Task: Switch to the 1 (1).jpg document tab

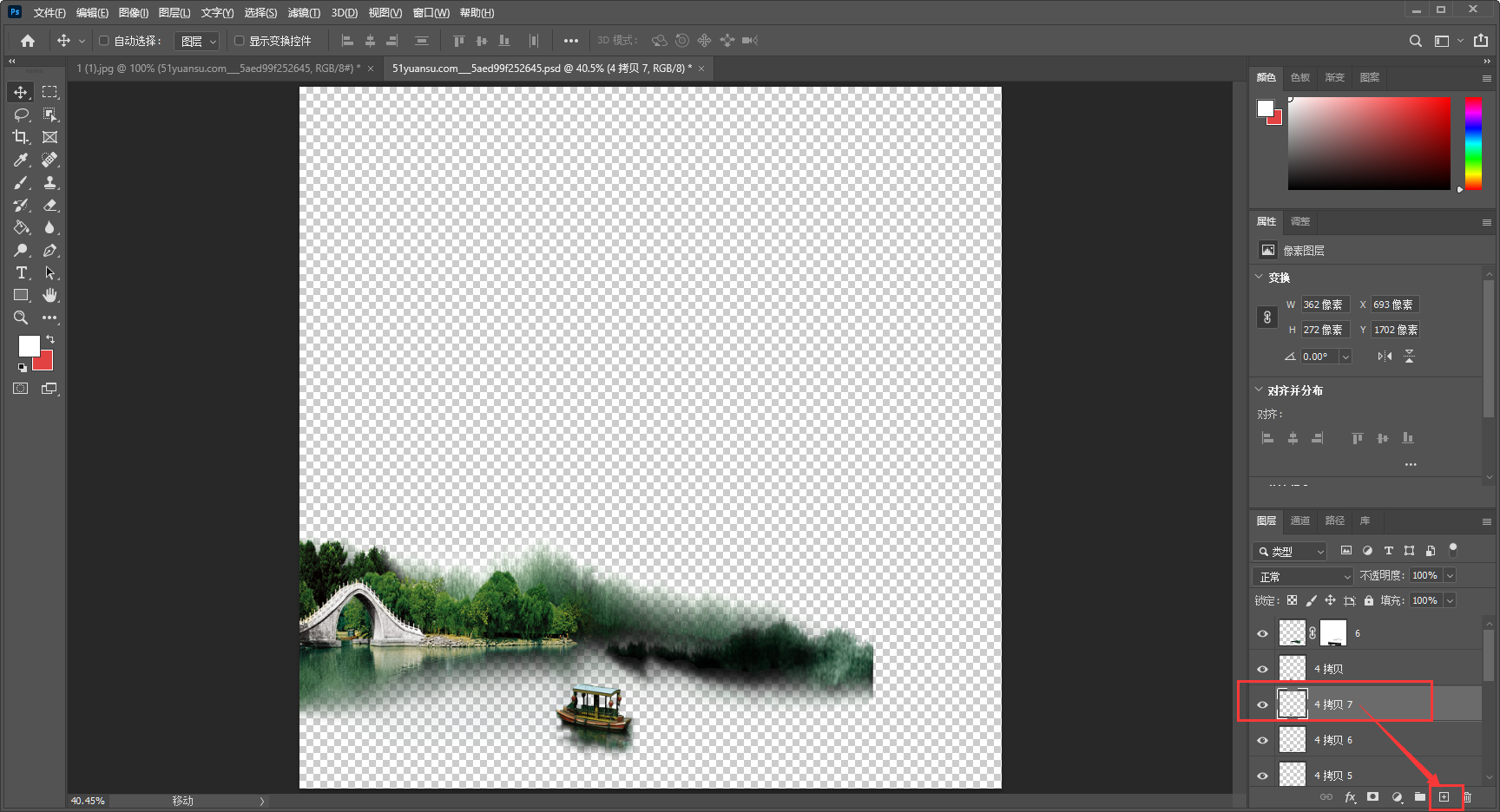Action: pyautogui.click(x=218, y=68)
